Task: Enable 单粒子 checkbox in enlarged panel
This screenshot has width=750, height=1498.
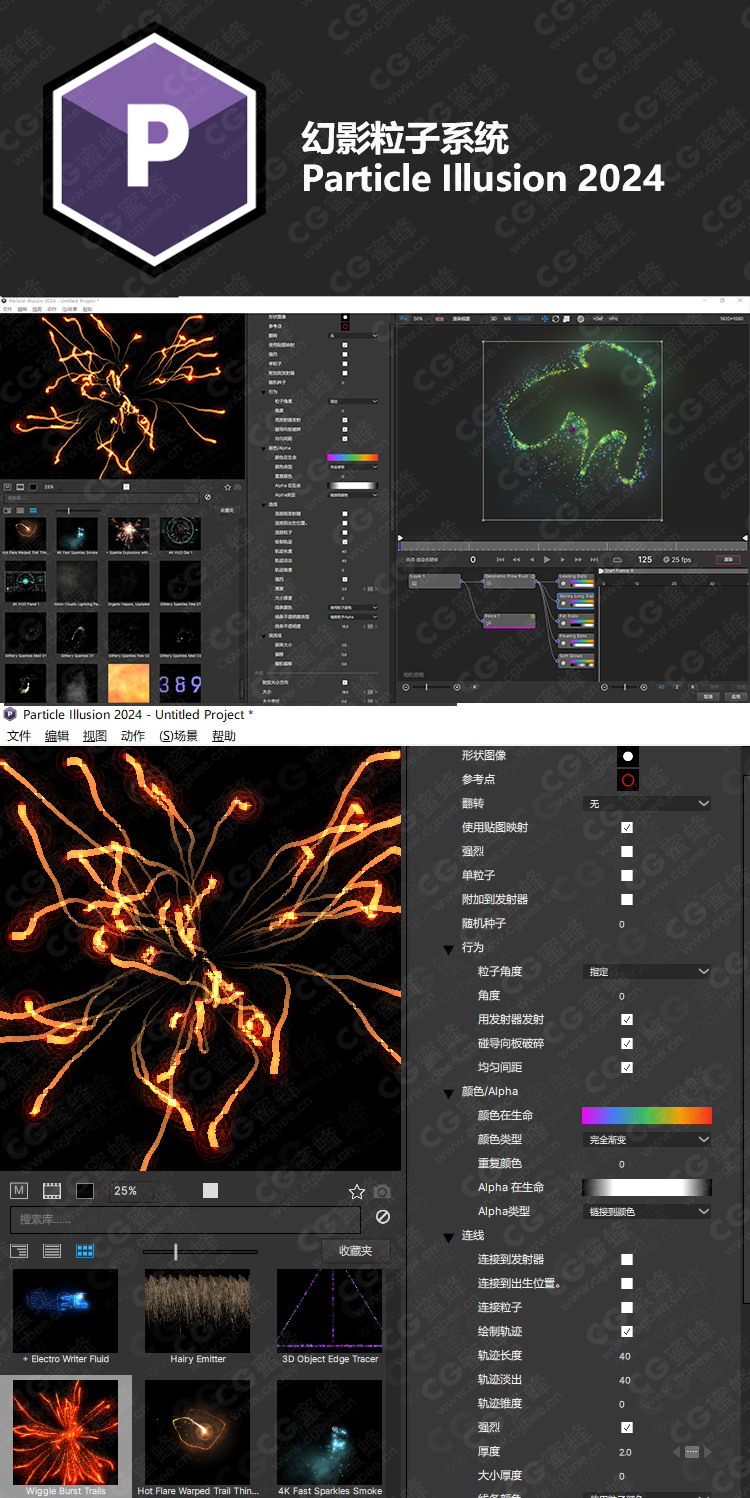Action: click(627, 876)
